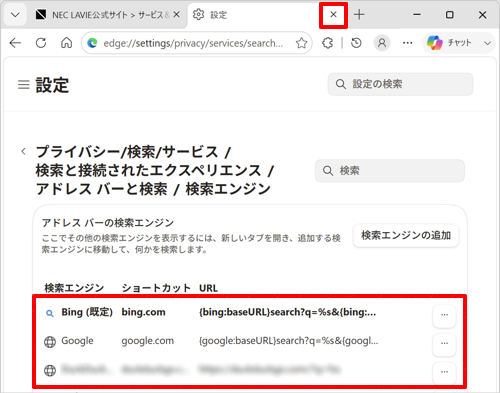
Task: Open the extensions puzzle icon
Action: tap(327, 43)
